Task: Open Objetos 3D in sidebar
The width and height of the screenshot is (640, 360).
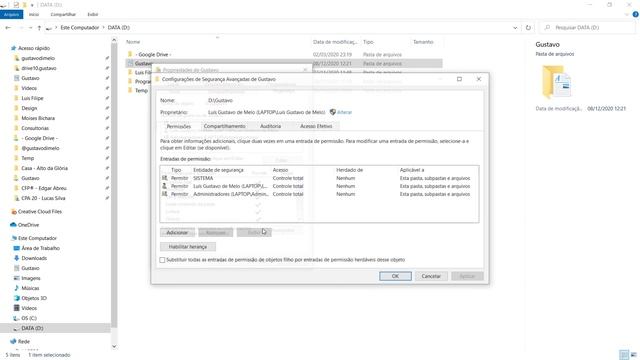Action: click(x=31, y=298)
